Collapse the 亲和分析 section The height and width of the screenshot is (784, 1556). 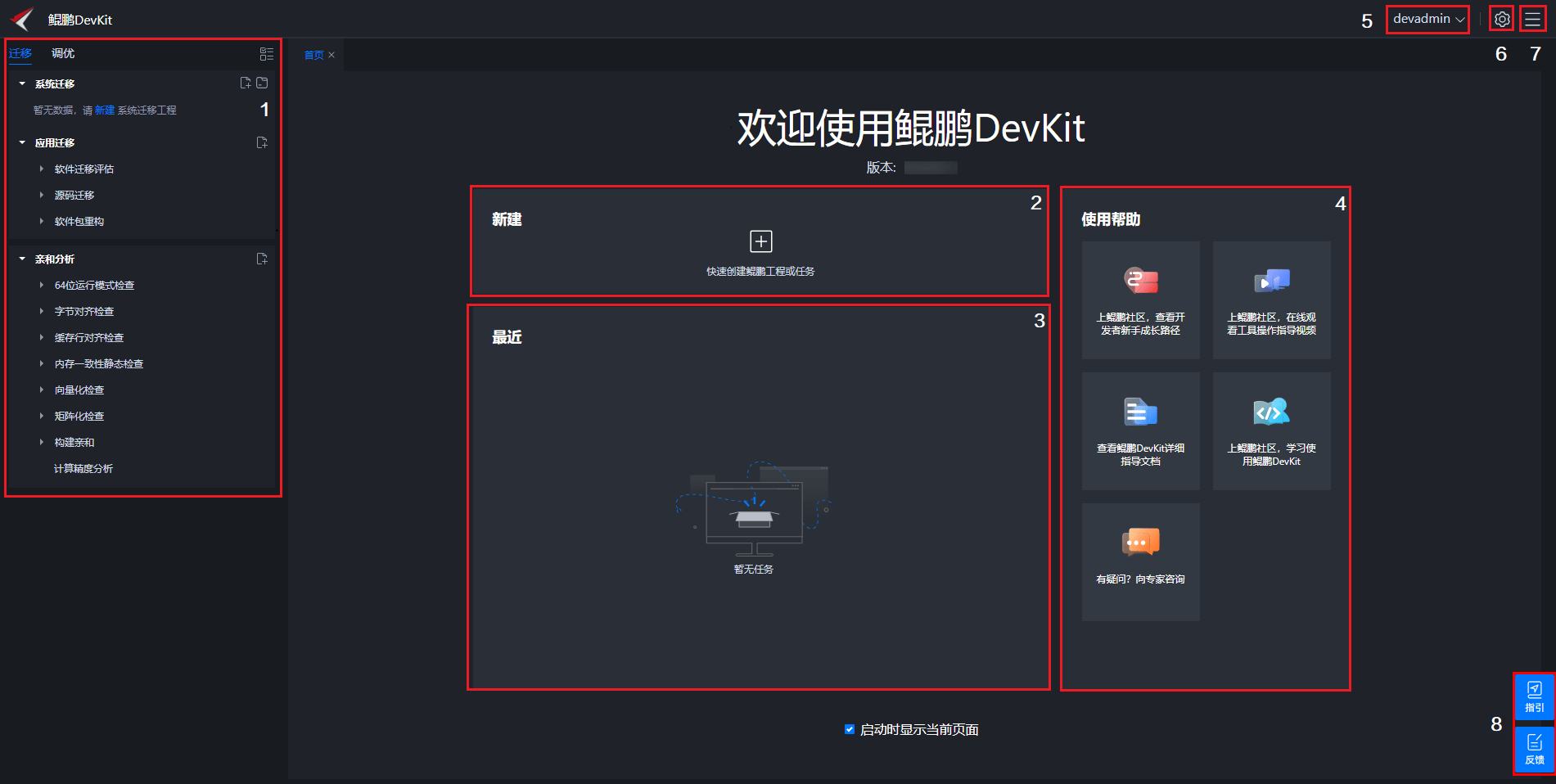[x=22, y=259]
